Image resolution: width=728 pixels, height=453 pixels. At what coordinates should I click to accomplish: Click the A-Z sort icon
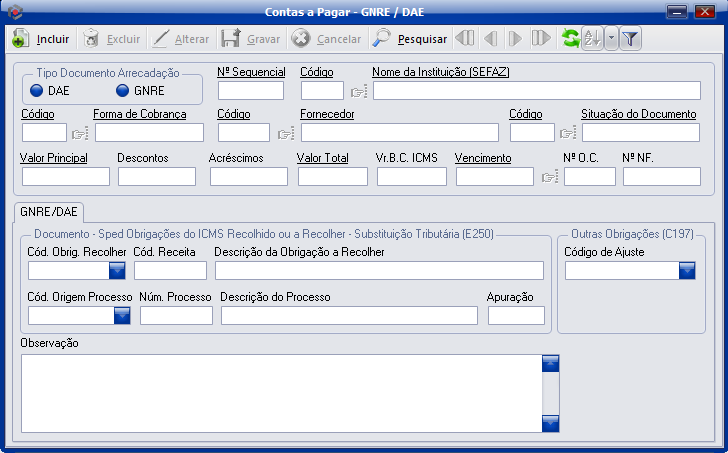click(x=591, y=39)
